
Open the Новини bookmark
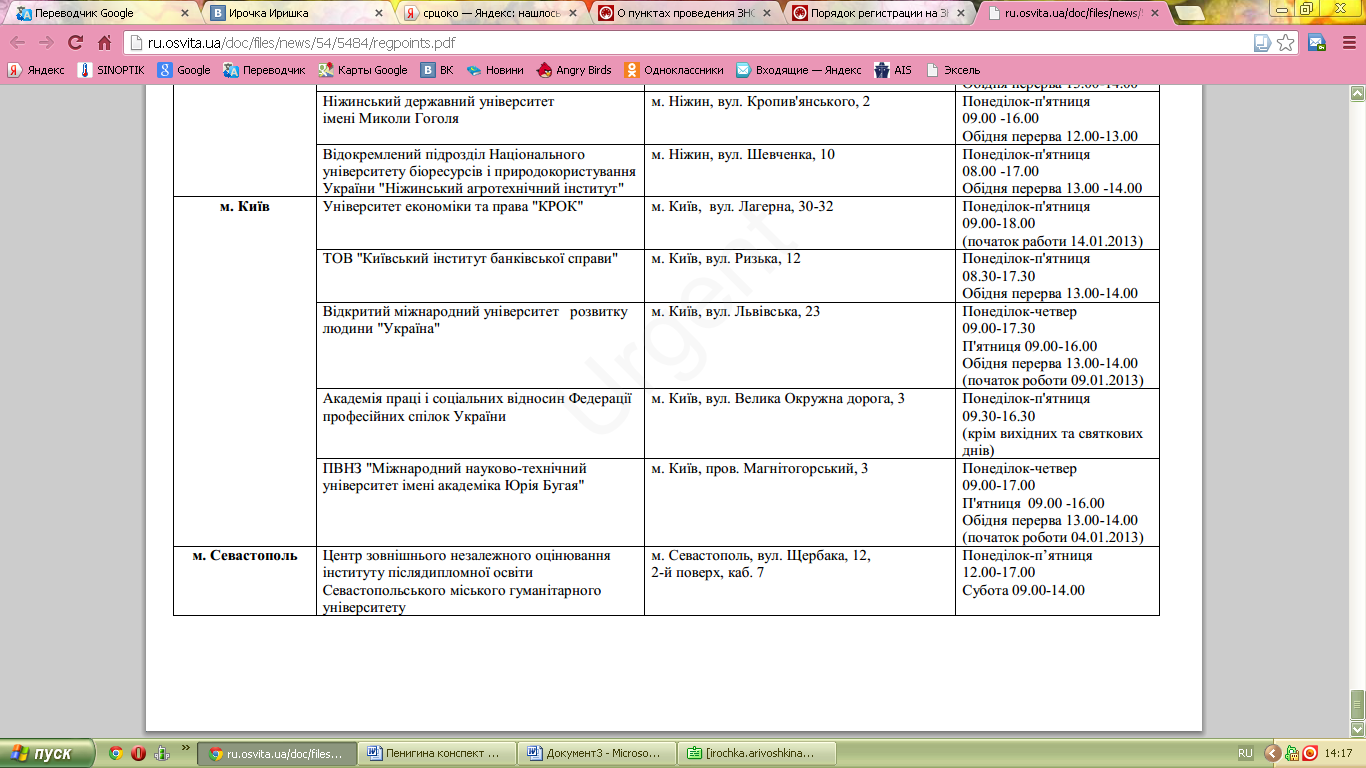[x=495, y=70]
